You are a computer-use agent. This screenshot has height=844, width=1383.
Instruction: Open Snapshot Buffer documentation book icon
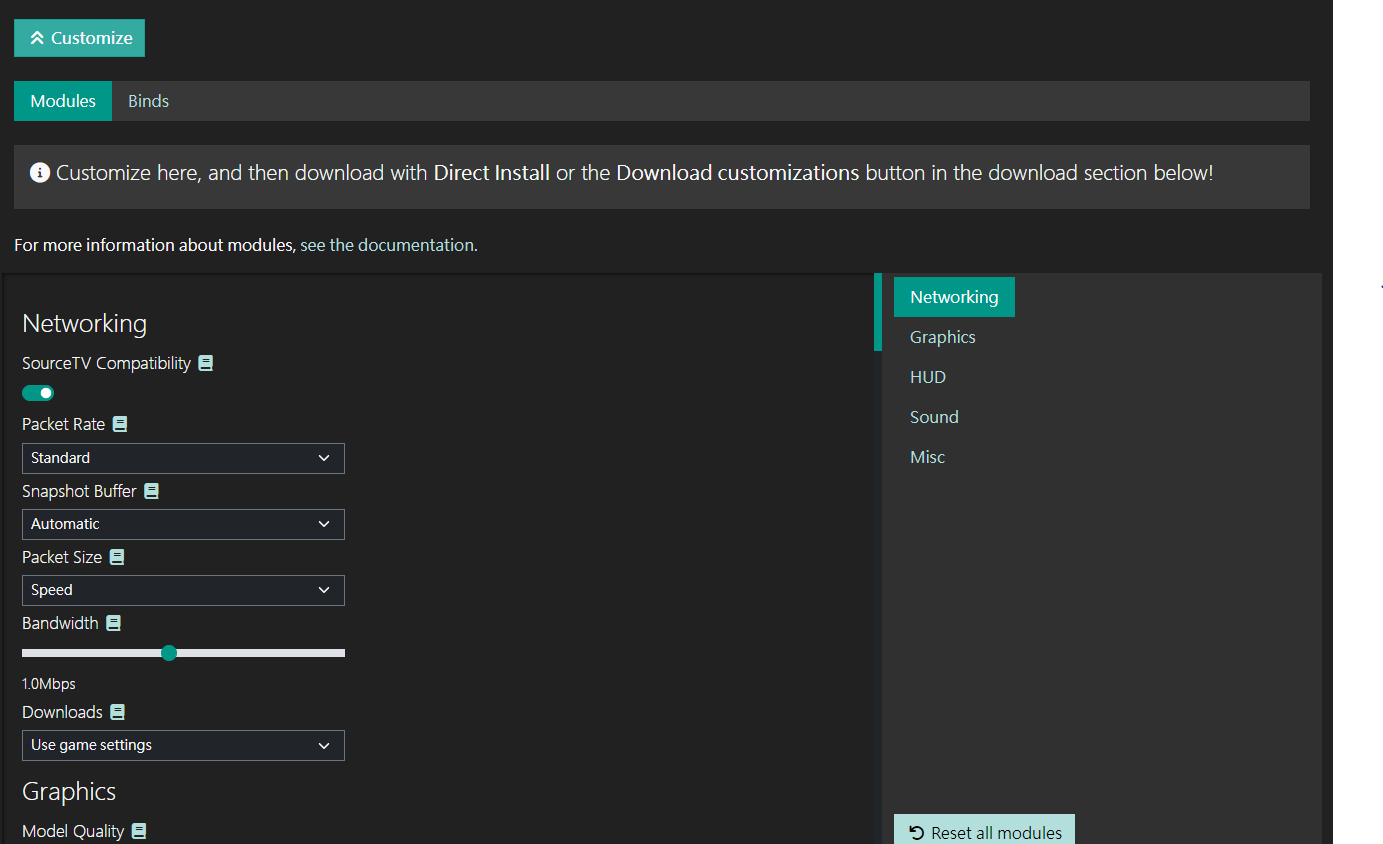pos(151,491)
